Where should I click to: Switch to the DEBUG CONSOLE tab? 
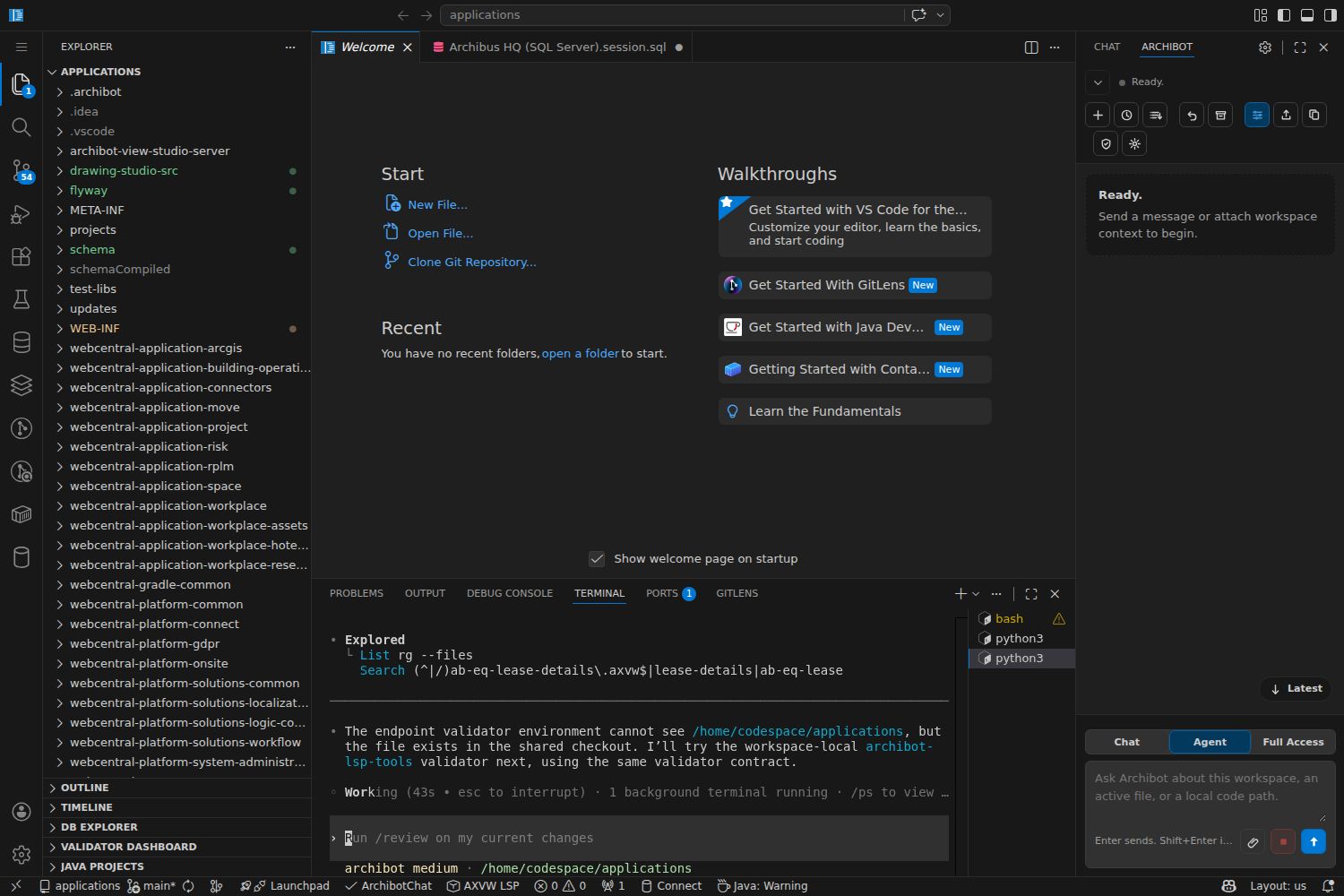[510, 593]
